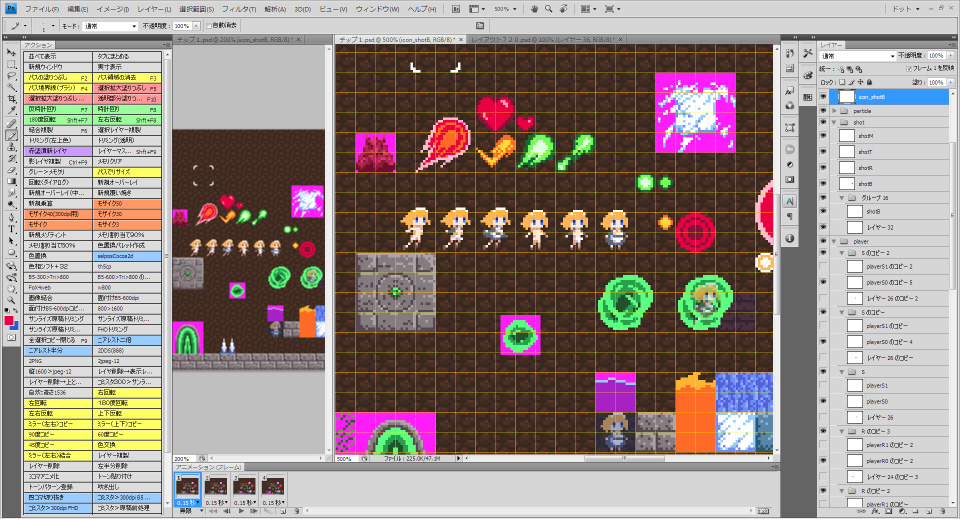Open the ドット workspace switcher dropdown
The height and width of the screenshot is (519, 960).
906,9
